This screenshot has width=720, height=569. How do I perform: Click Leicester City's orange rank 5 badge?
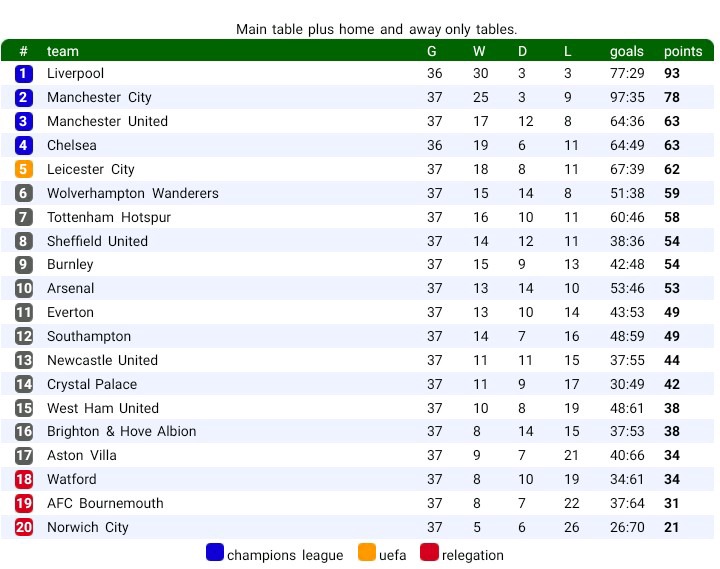coord(24,170)
